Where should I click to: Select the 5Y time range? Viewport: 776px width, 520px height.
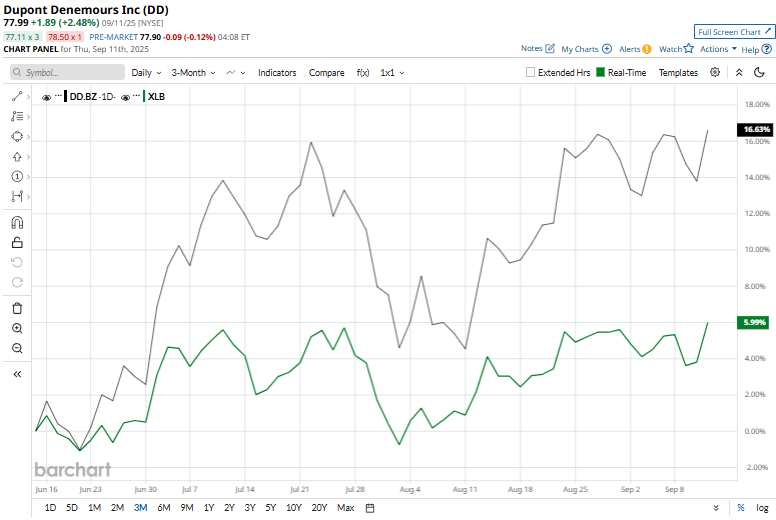point(270,508)
